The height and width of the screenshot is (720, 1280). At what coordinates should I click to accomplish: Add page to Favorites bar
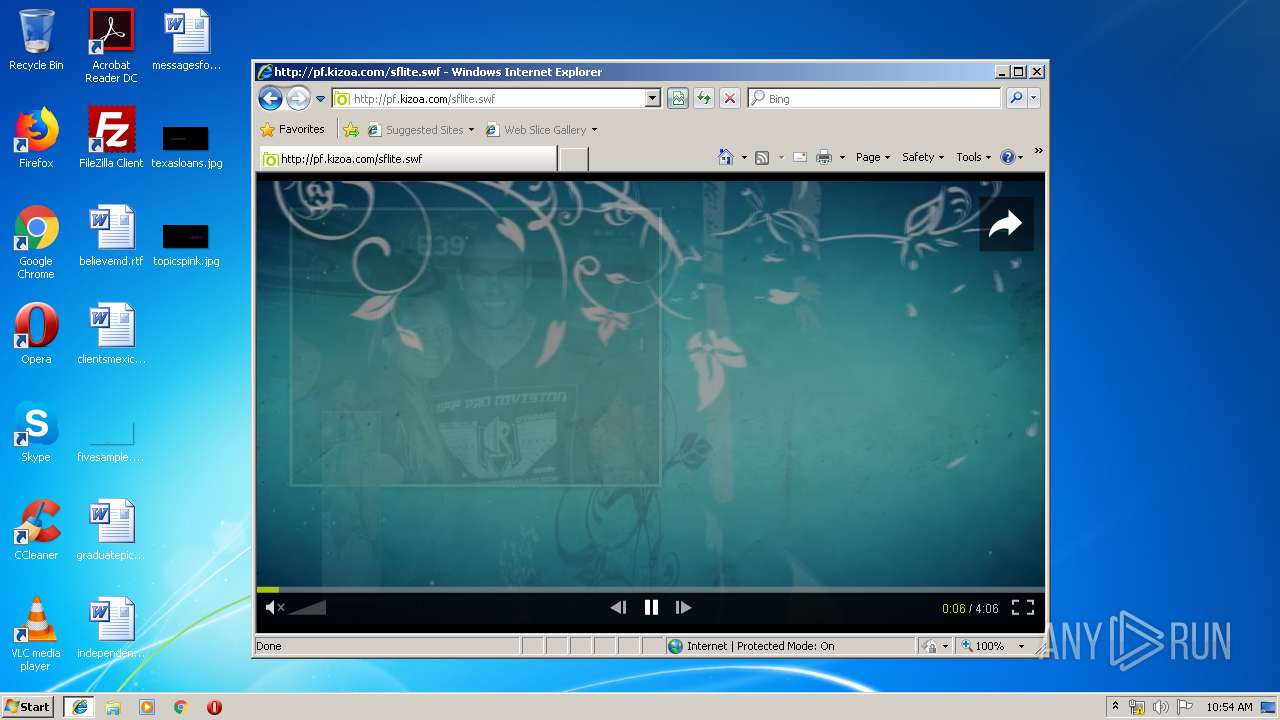point(351,129)
